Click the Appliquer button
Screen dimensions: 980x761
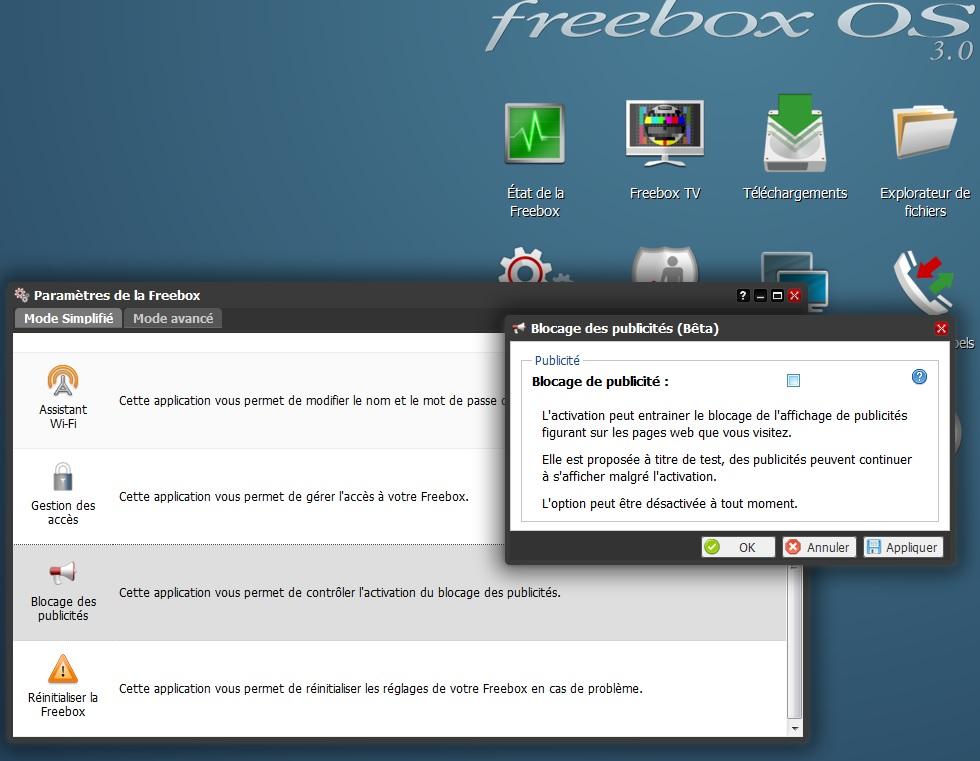pos(903,547)
